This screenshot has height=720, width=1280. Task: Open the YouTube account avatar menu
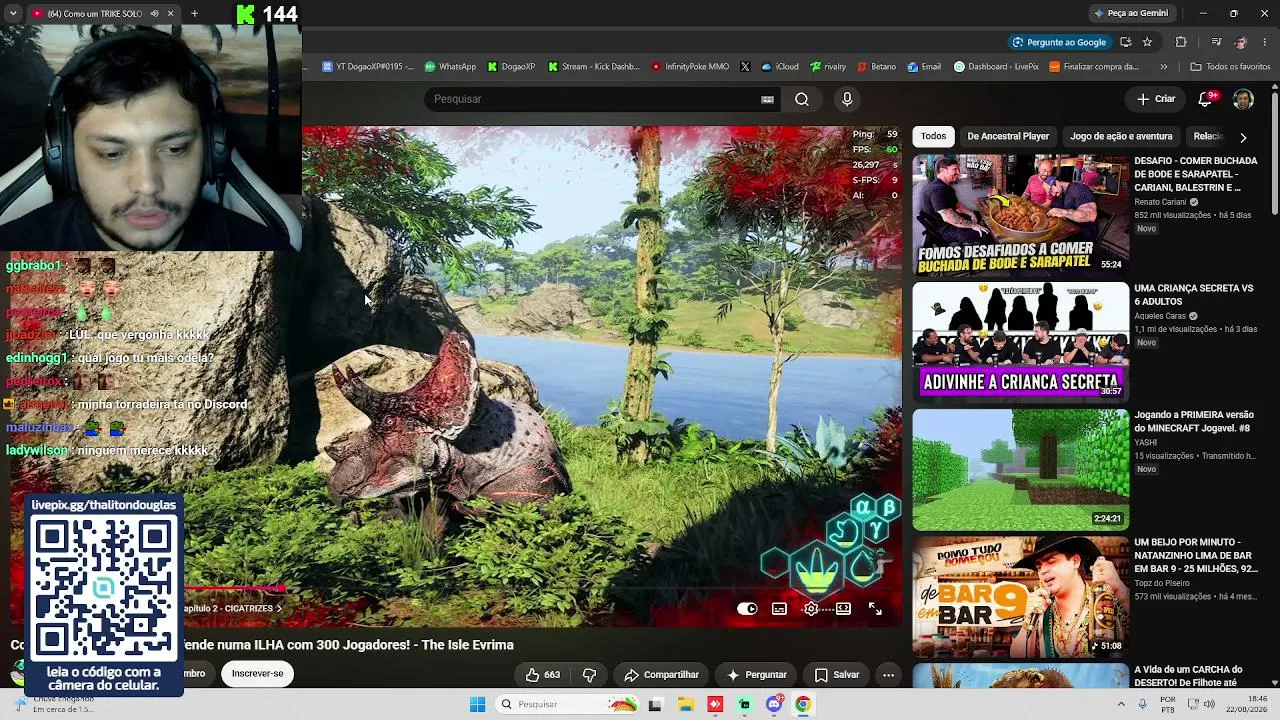[1243, 99]
